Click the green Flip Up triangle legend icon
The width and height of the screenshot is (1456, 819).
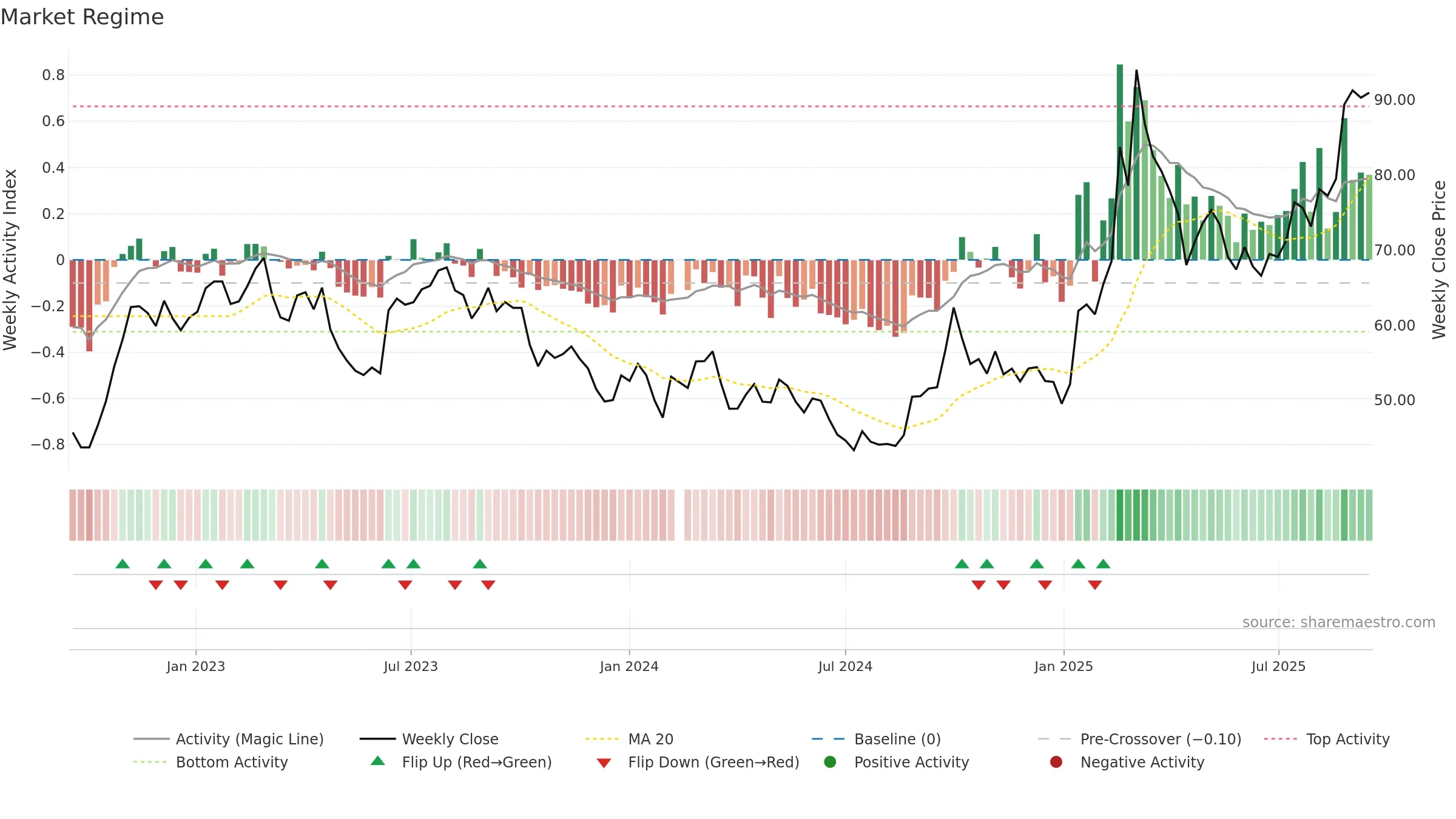[x=378, y=761]
